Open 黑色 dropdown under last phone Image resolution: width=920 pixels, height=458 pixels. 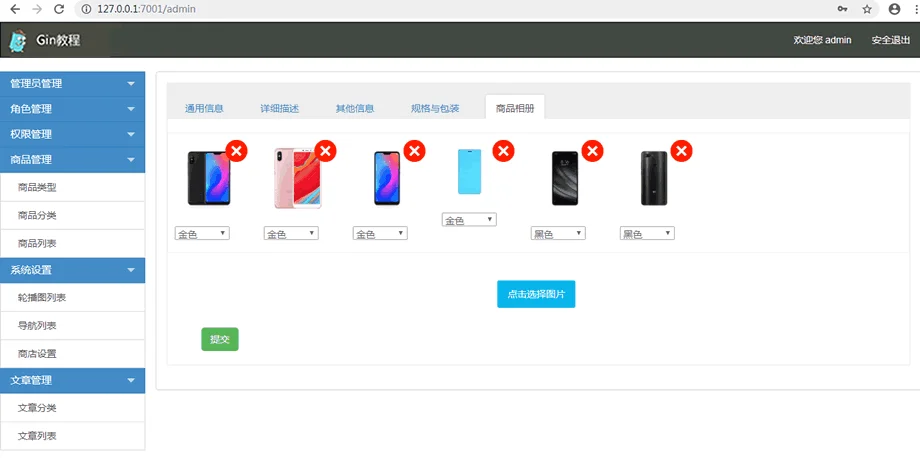[x=647, y=233]
